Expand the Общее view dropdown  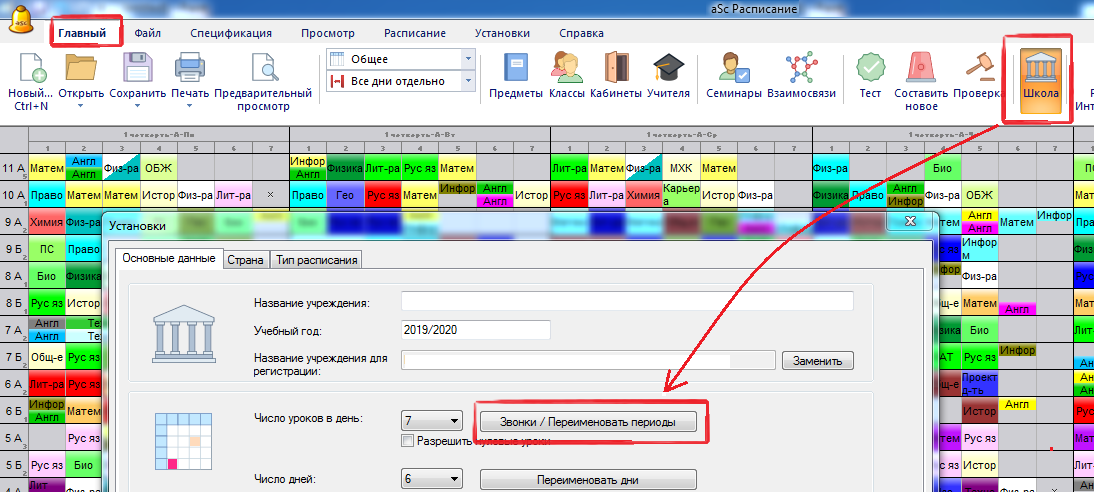click(467, 59)
